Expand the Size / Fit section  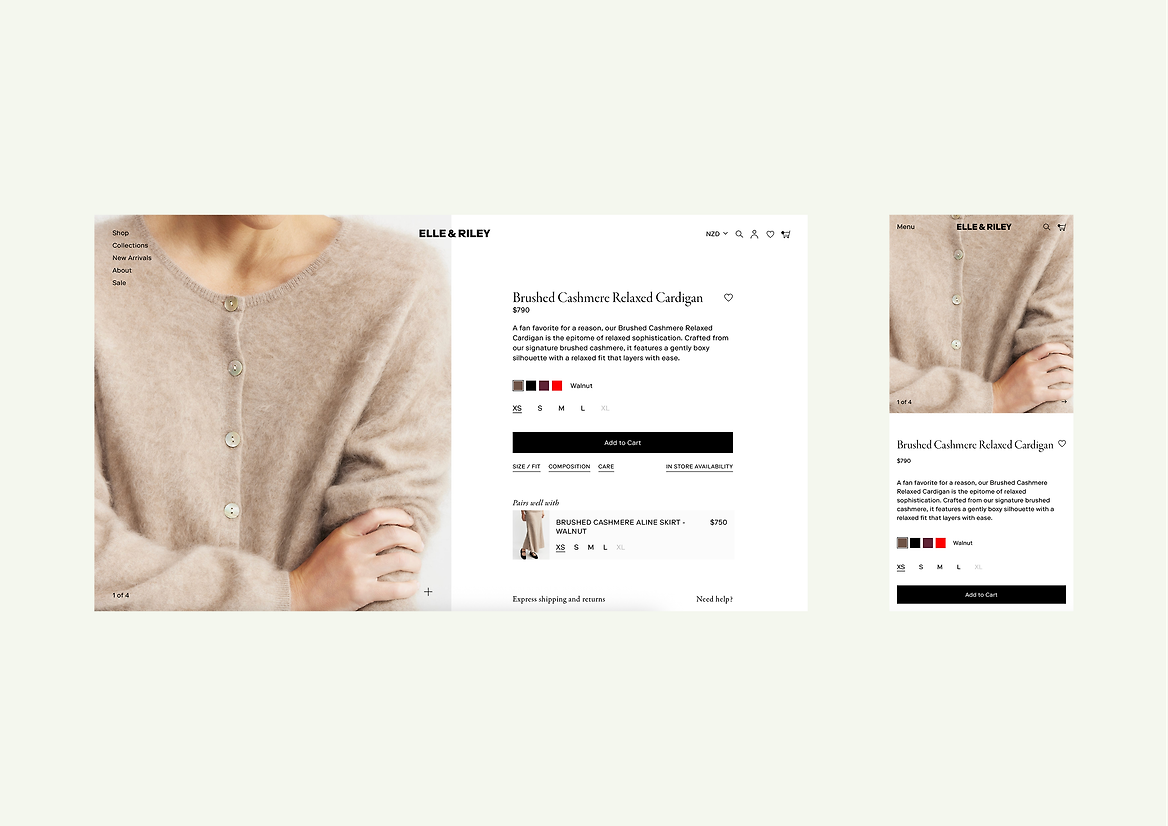pyautogui.click(x=526, y=466)
